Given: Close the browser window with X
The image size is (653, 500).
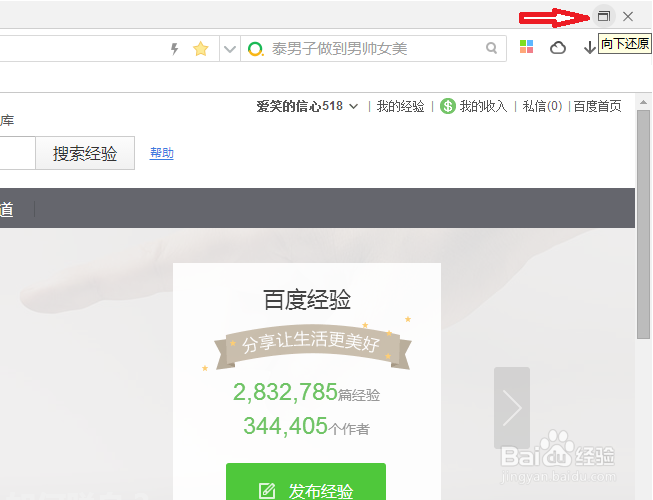Looking at the screenshot, I should click(x=628, y=17).
